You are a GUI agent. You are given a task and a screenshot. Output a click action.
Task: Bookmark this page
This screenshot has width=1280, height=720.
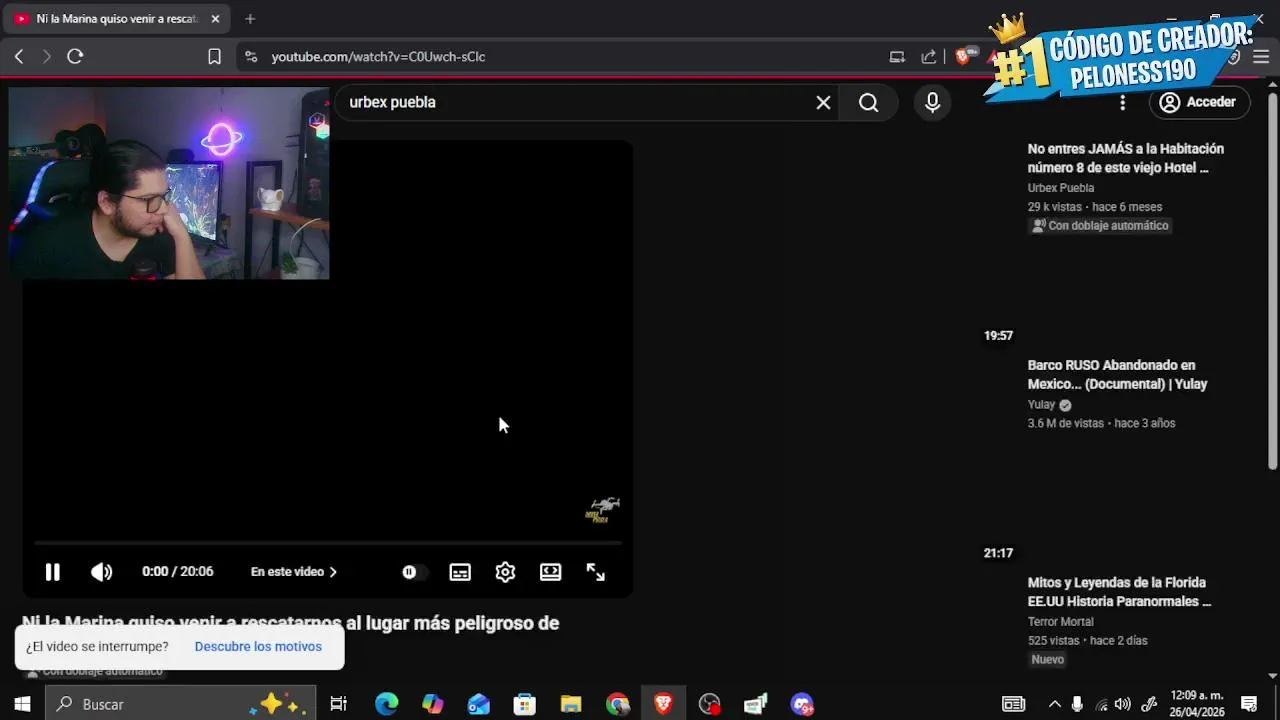coord(214,57)
